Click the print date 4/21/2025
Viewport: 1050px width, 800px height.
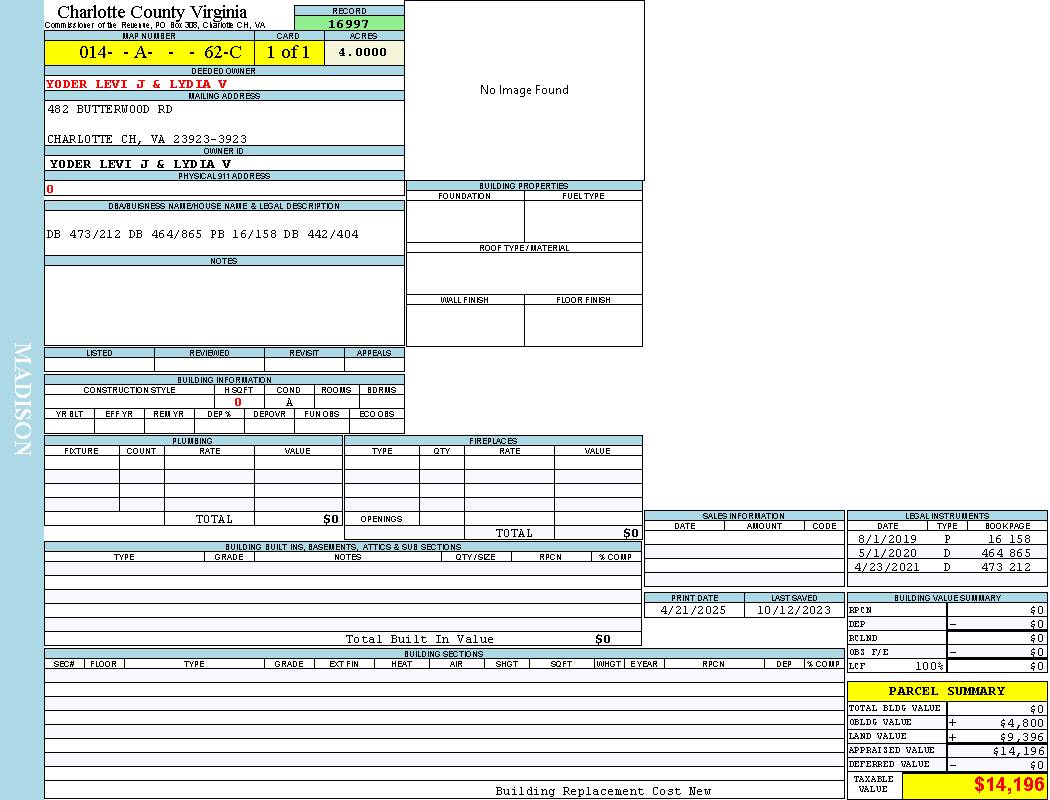(694, 610)
